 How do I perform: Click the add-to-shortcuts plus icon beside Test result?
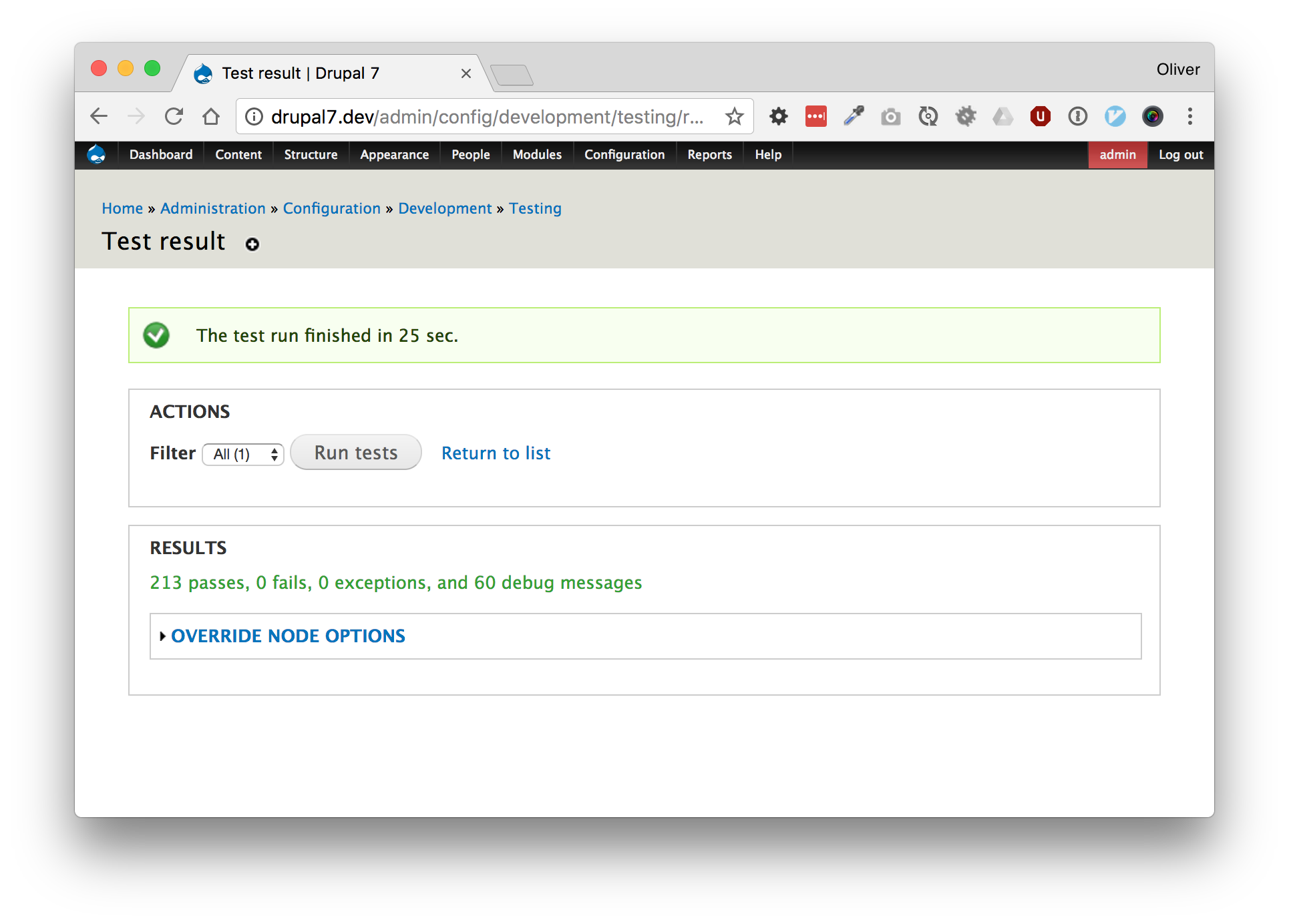[x=252, y=244]
